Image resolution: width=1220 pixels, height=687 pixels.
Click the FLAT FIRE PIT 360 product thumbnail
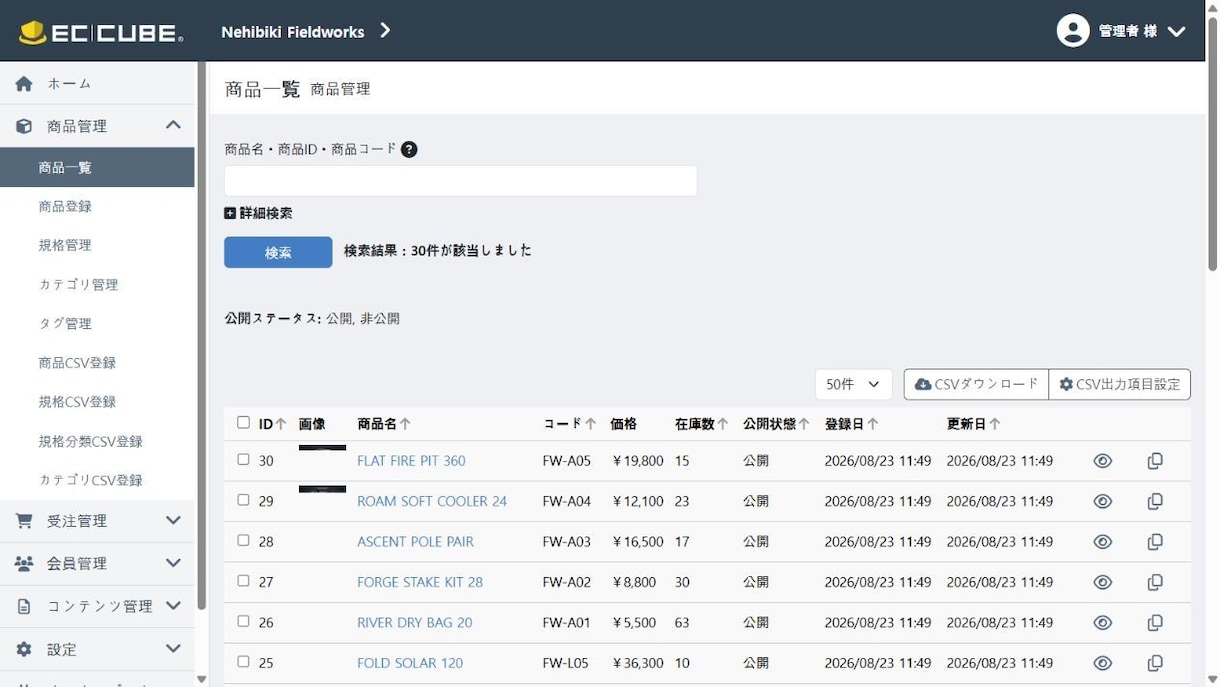[322, 449]
